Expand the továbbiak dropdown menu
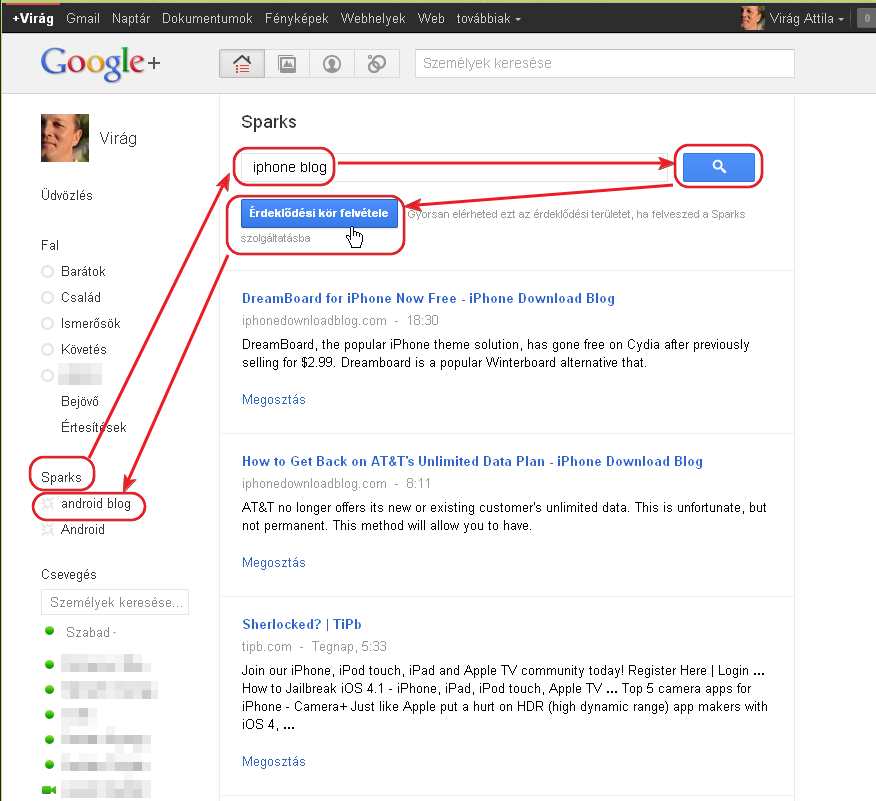The height and width of the screenshot is (801, 876). 488,18
